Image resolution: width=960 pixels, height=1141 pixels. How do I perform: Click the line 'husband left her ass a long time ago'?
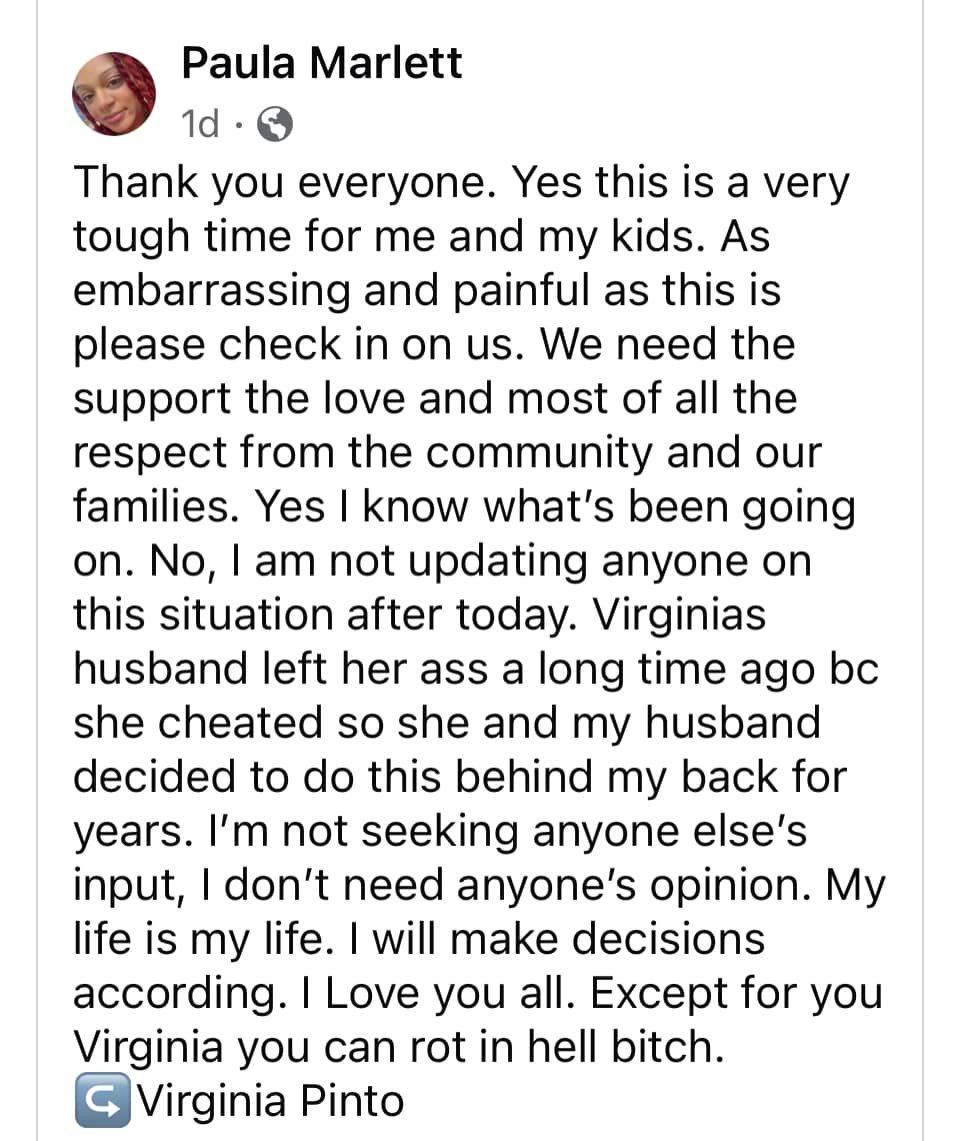(x=476, y=669)
